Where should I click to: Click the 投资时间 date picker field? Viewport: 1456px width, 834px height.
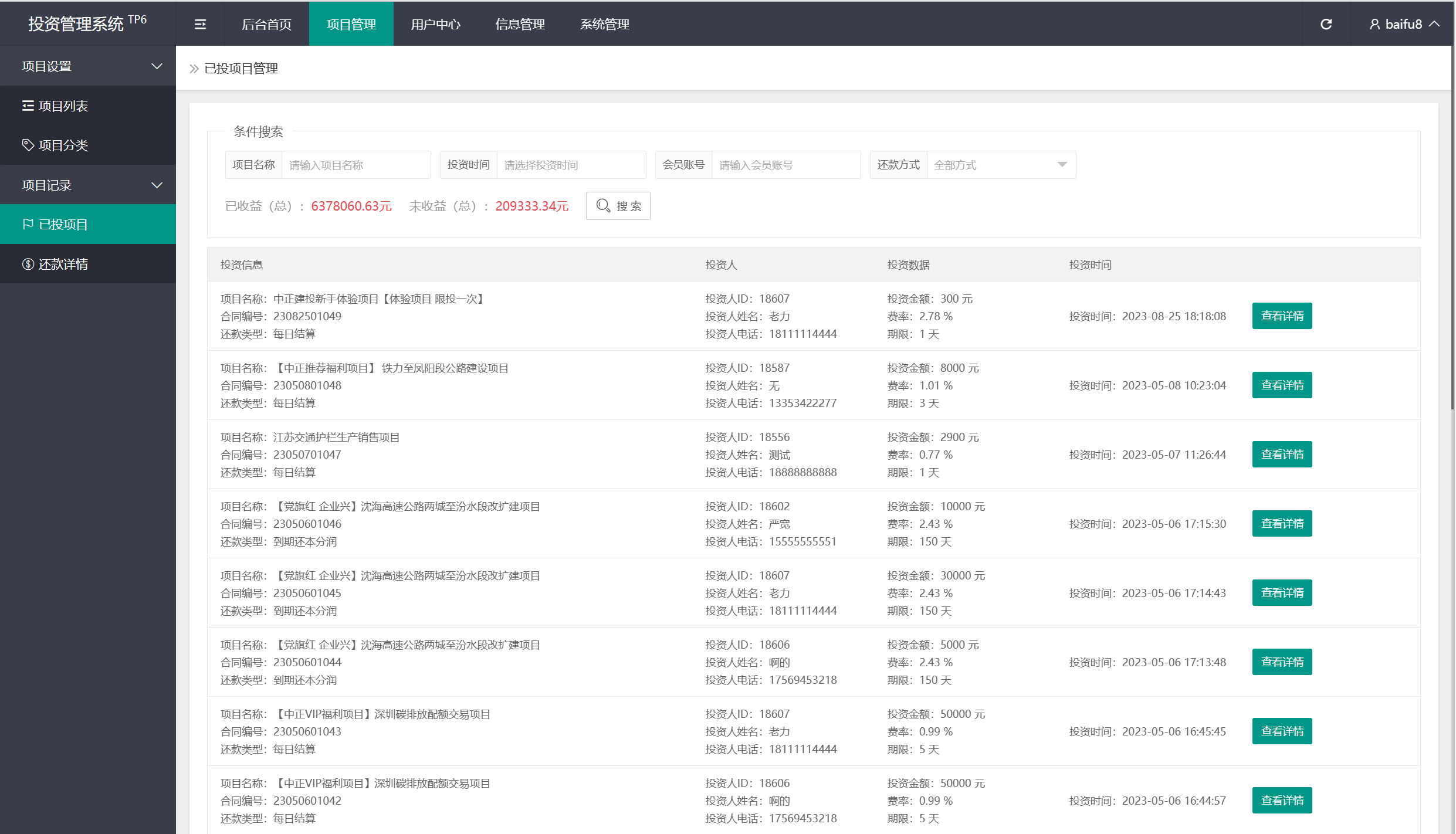571,165
